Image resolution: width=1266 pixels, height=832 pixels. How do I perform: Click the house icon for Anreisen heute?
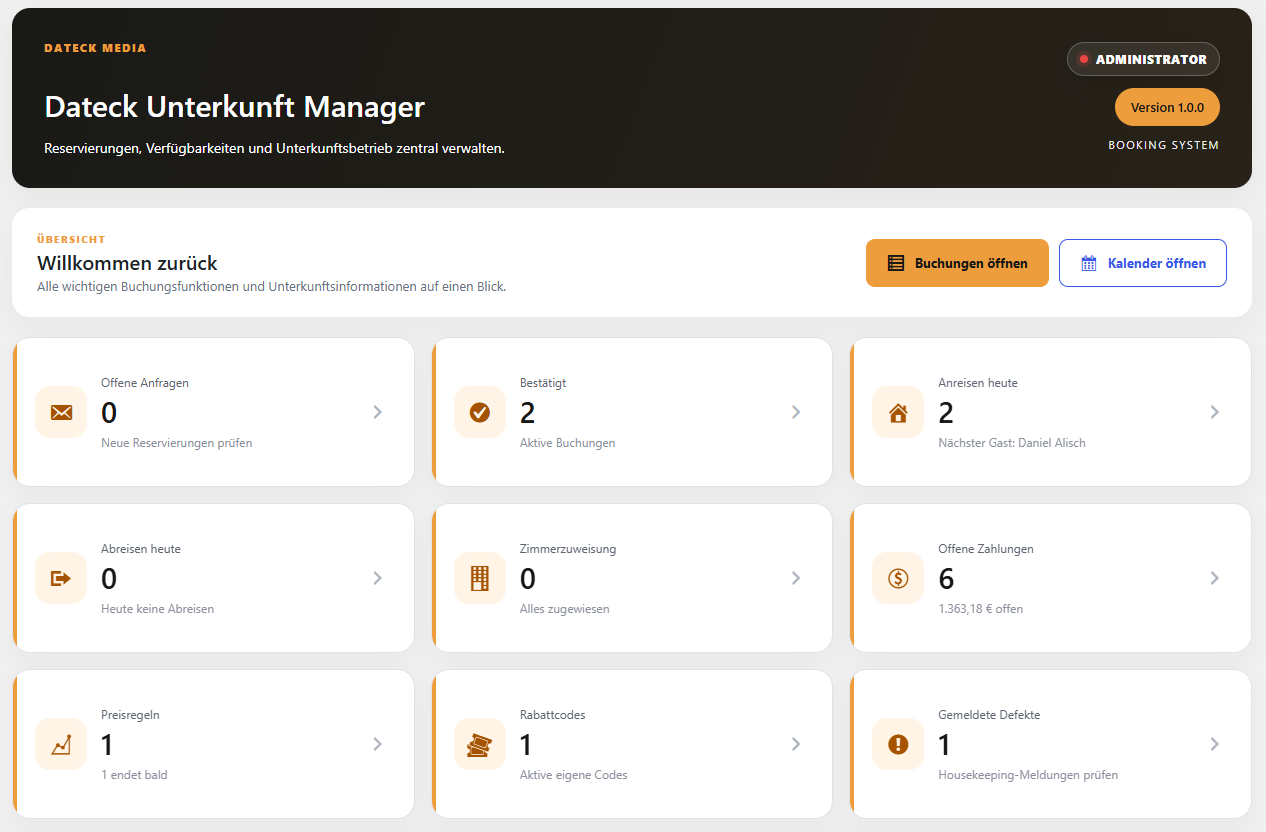[898, 412]
